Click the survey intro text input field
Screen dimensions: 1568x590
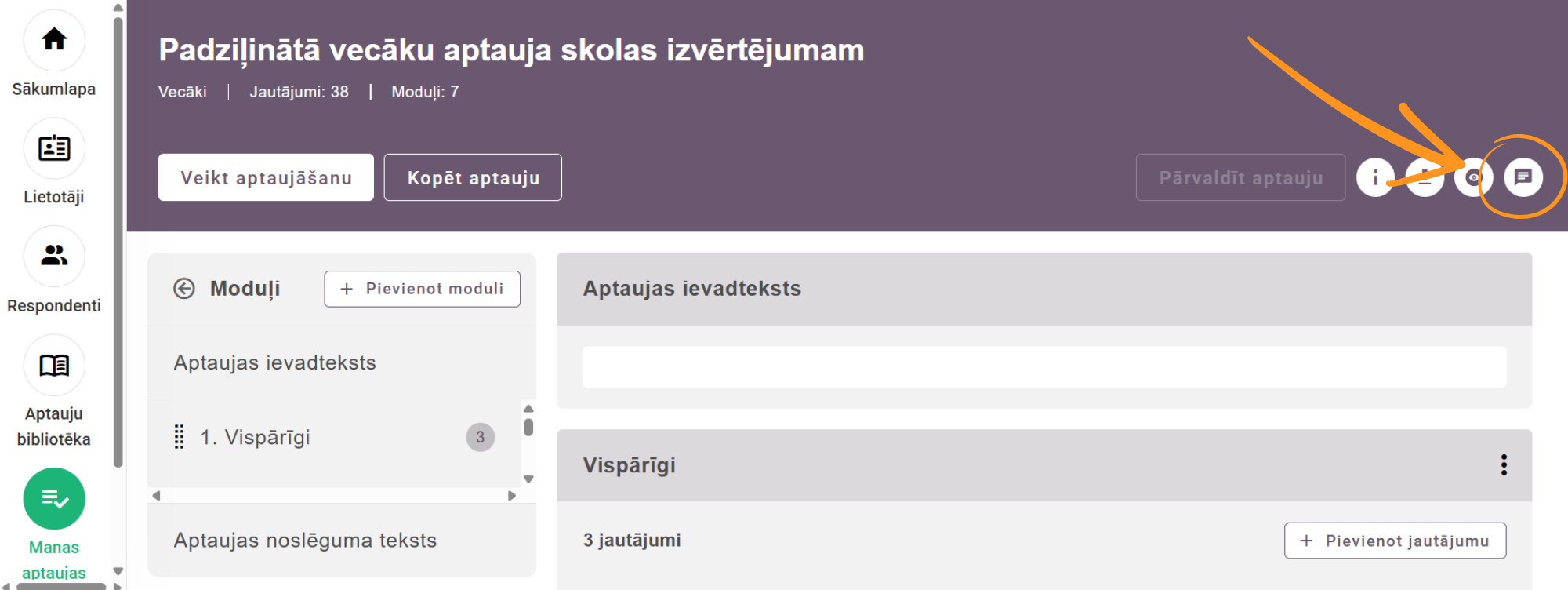1044,367
